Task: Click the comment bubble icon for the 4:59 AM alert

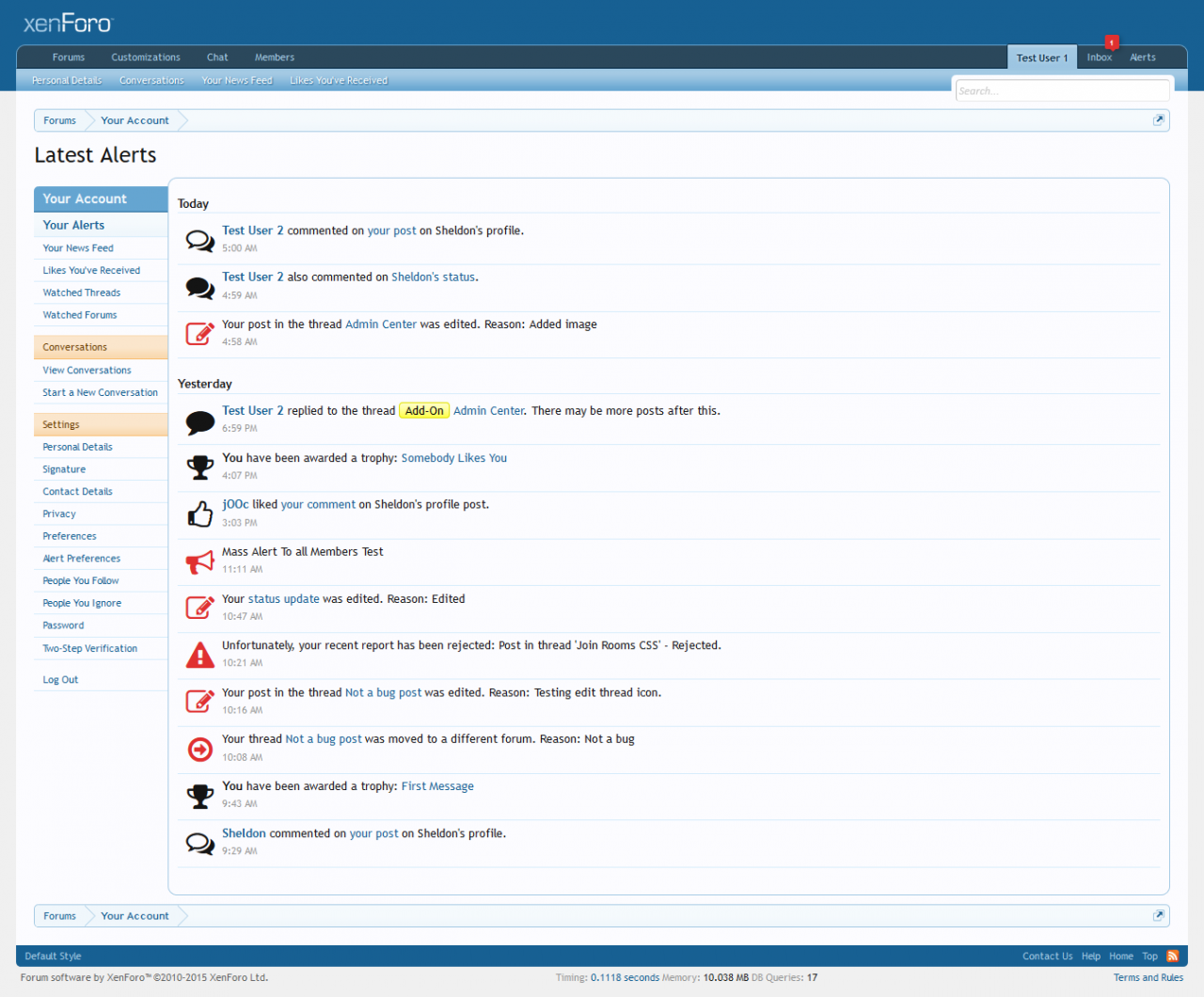Action: click(199, 288)
